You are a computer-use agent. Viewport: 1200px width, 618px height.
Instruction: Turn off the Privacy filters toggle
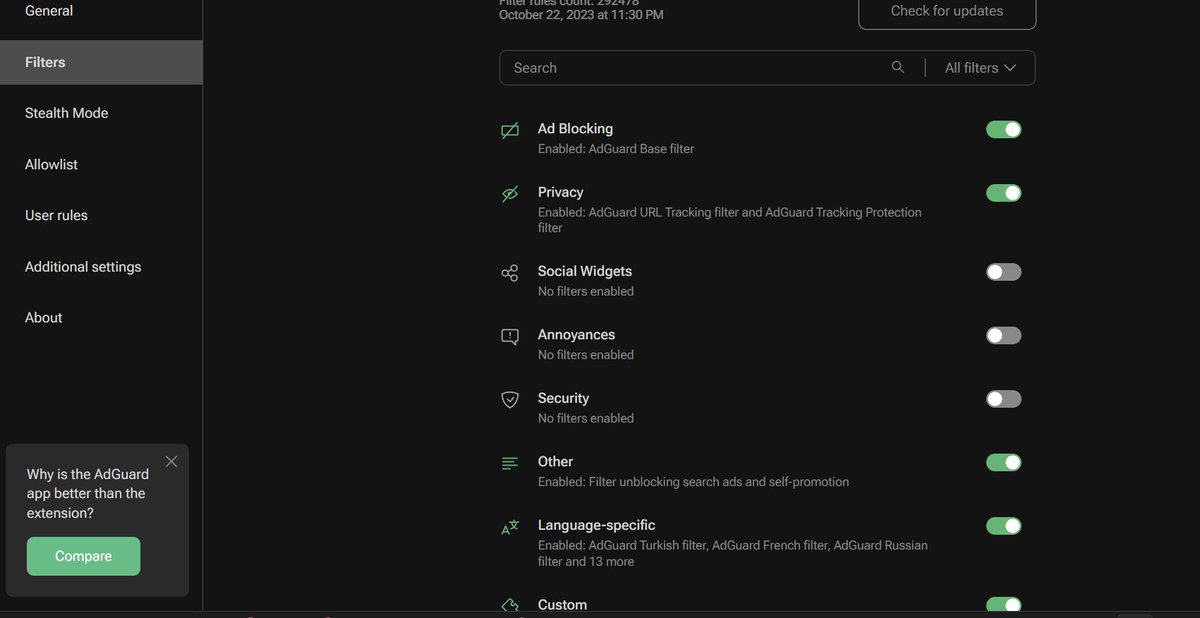[1004, 193]
